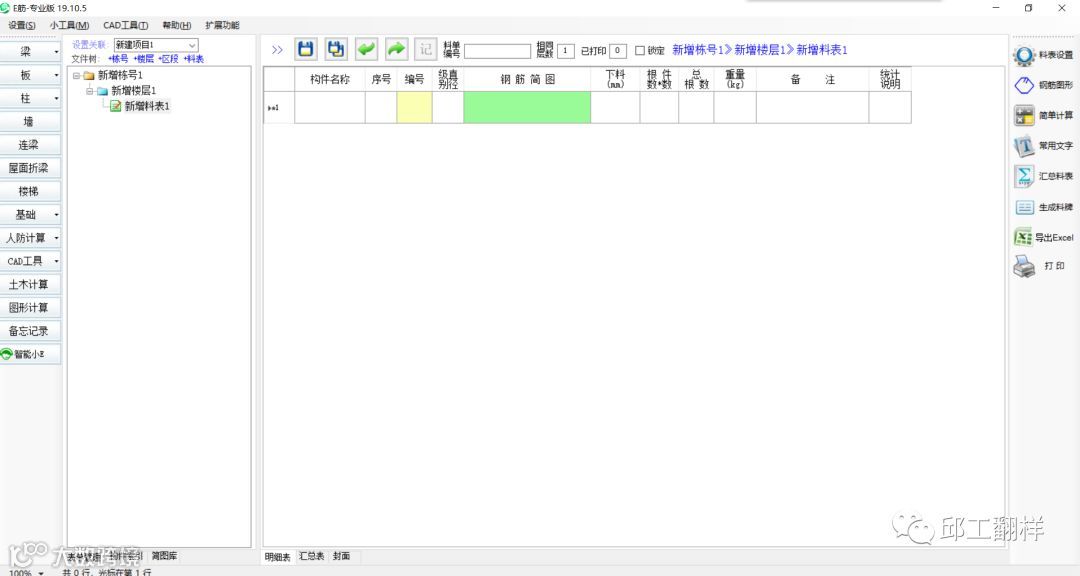Click 生成料牌 (generate tags)
The height and width of the screenshot is (576, 1080).
1043,207
